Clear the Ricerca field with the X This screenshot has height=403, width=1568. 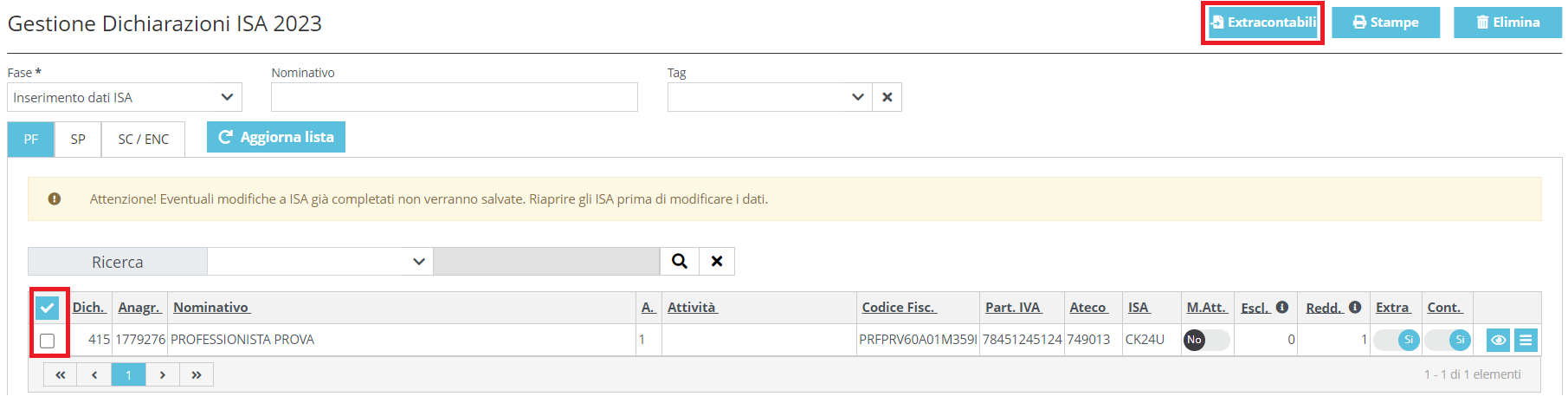[x=717, y=261]
